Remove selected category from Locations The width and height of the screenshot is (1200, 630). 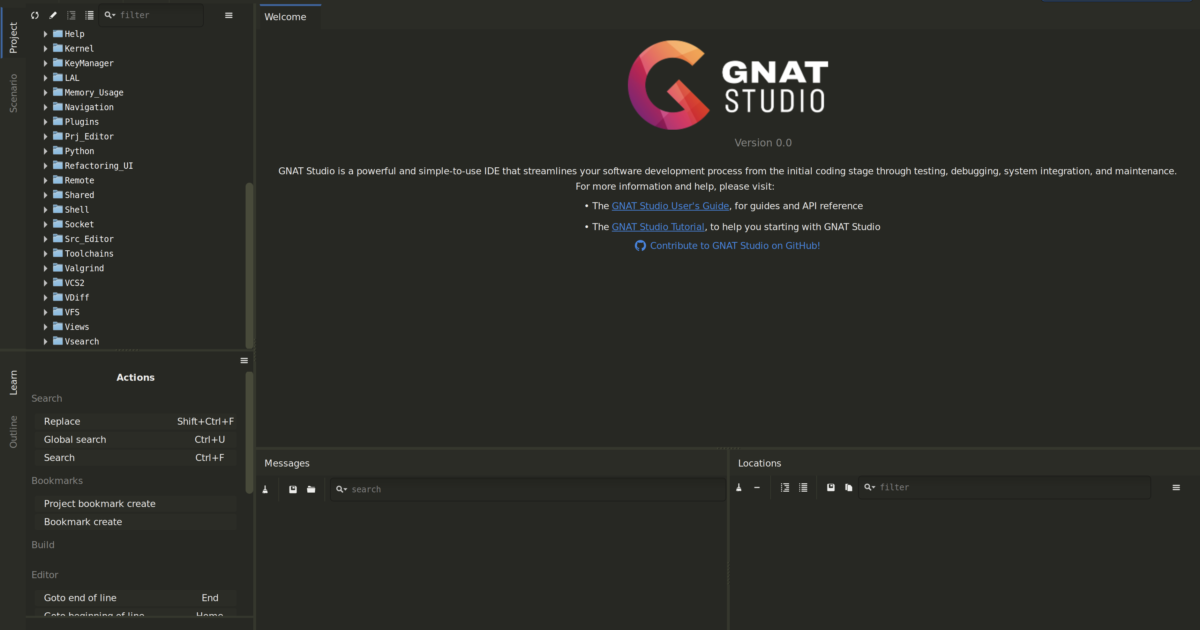pyautogui.click(x=757, y=488)
